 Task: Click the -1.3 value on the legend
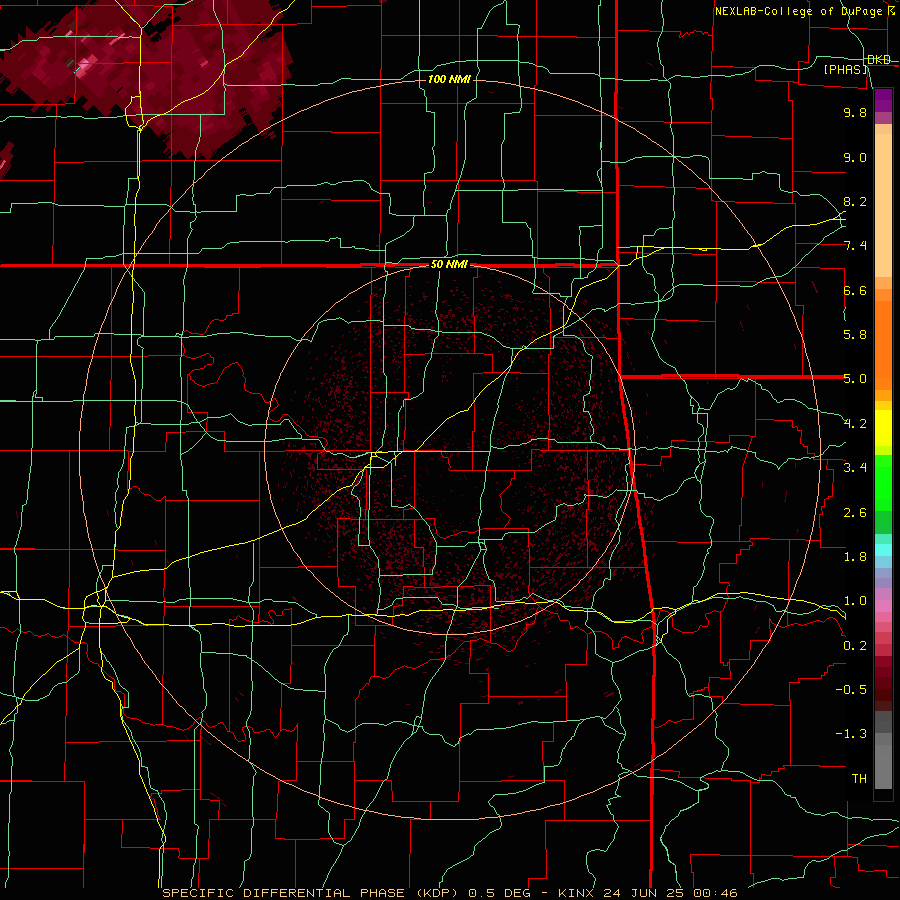[851, 734]
